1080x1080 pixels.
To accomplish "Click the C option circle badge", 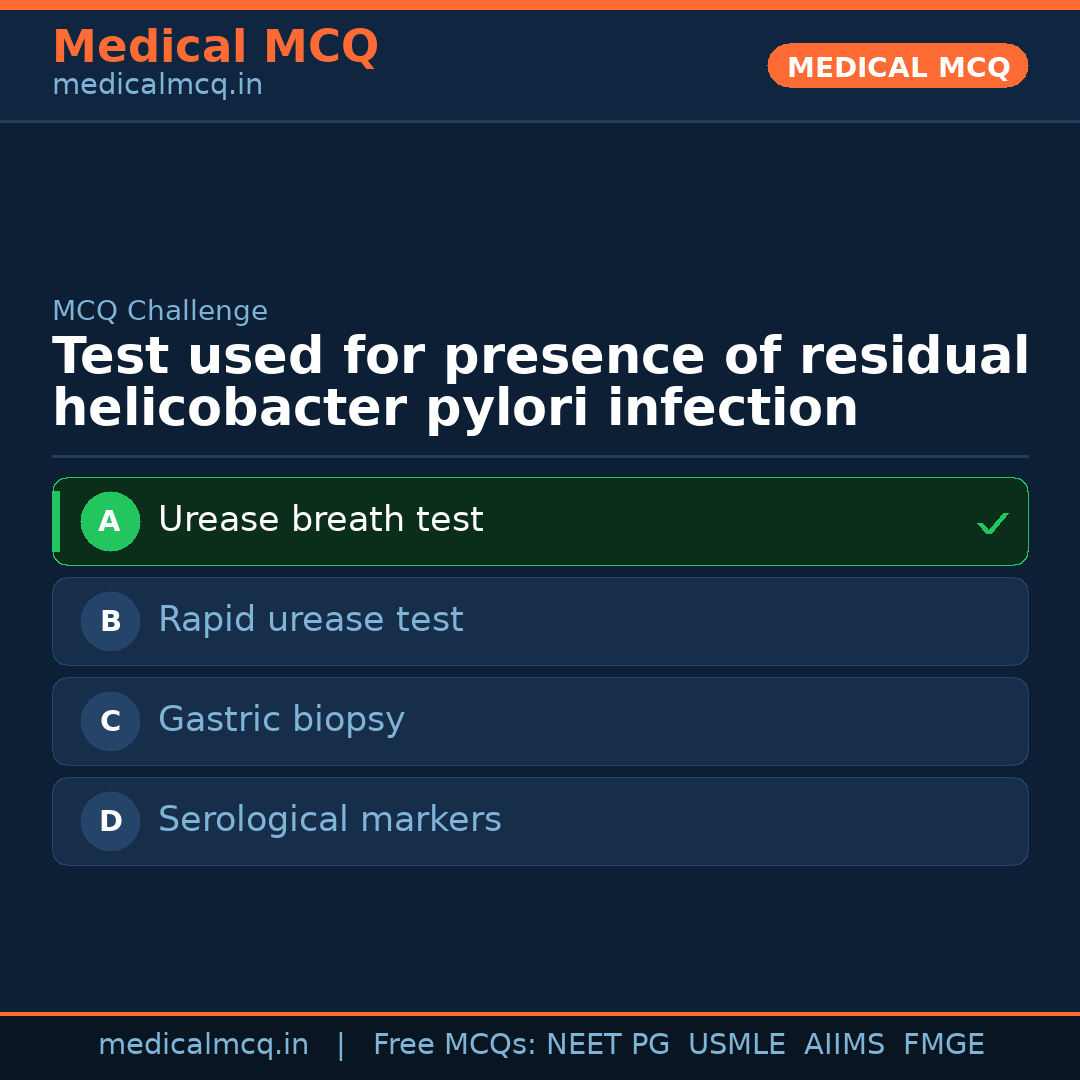I will pyautogui.click(x=110, y=721).
